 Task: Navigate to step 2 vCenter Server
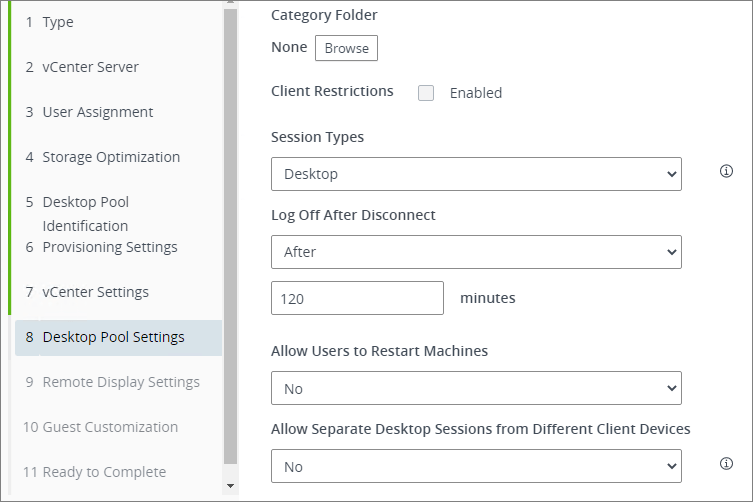coord(90,67)
